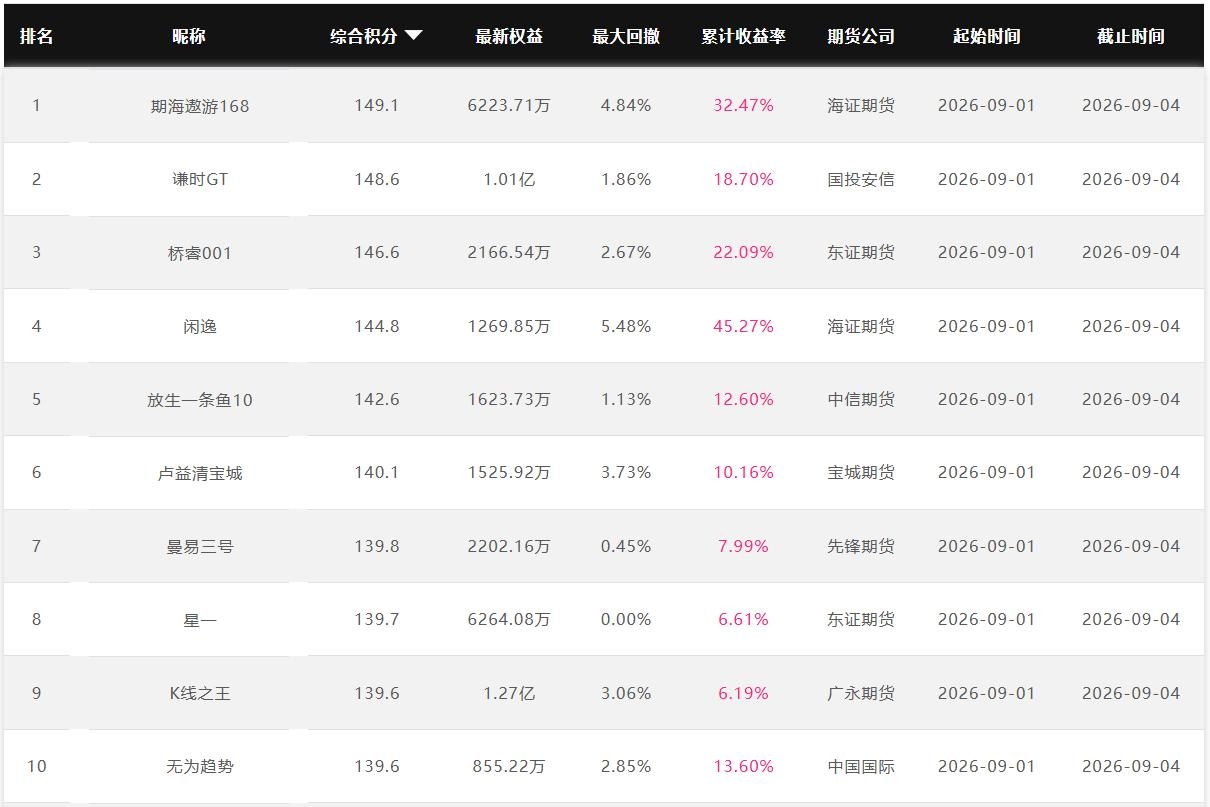Image resolution: width=1210 pixels, height=807 pixels.
Task: Open K线之王 trader entry
Action: (199, 693)
